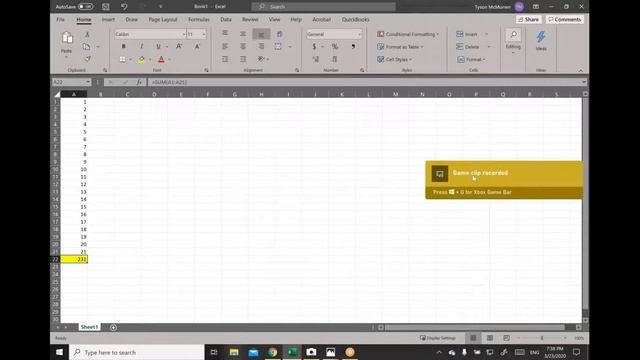Click the Format Painter brush icon
Image resolution: width=640 pixels, height=360 pixels.
pyautogui.click(x=87, y=59)
